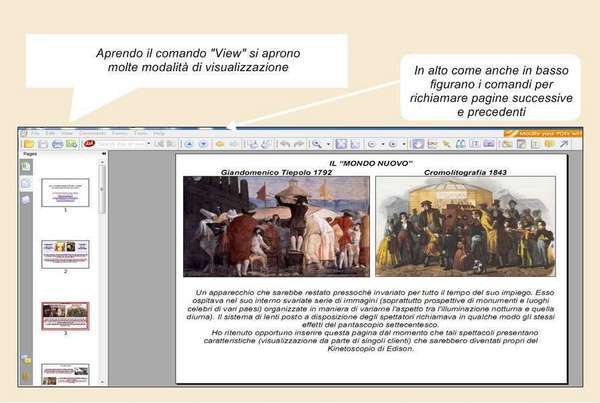Select the partly visible fourth page thumbnail
The width and height of the screenshot is (600, 403).
[x=65, y=374]
